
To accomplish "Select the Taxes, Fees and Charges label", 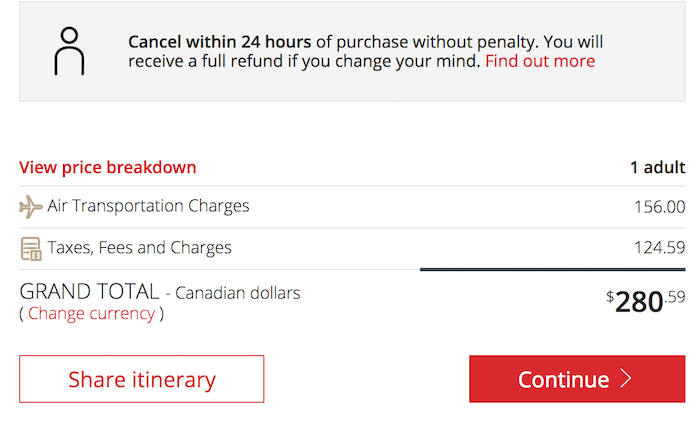I will (x=139, y=248).
